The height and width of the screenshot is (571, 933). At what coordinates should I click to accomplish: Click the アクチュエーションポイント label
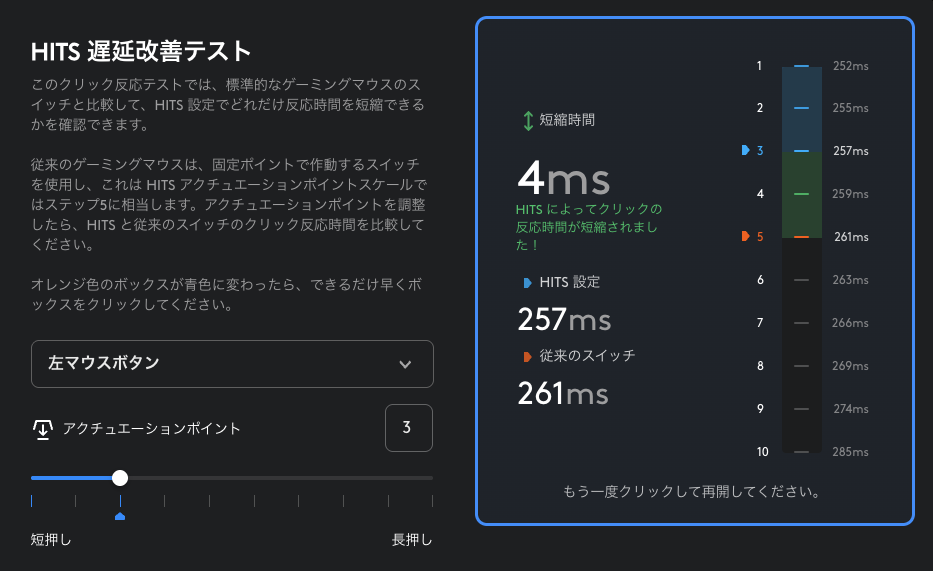152,428
